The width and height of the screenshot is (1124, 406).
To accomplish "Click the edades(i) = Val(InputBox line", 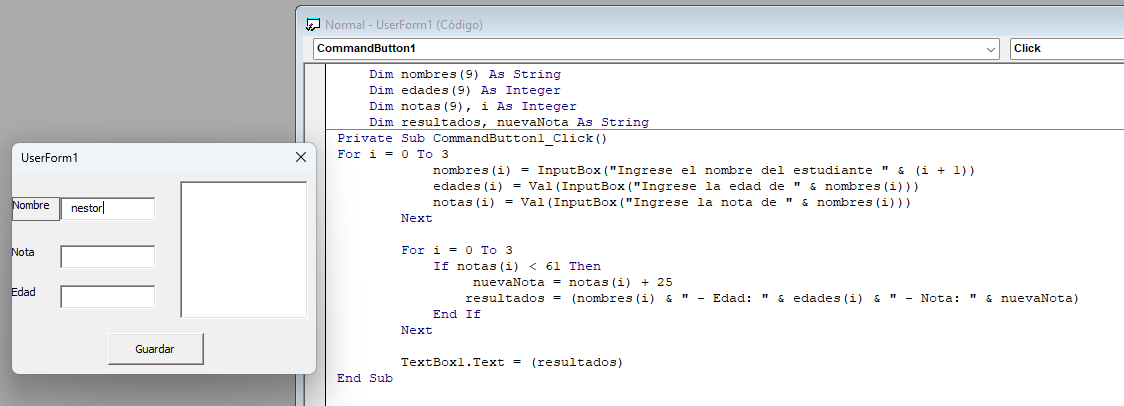I will click(676, 187).
